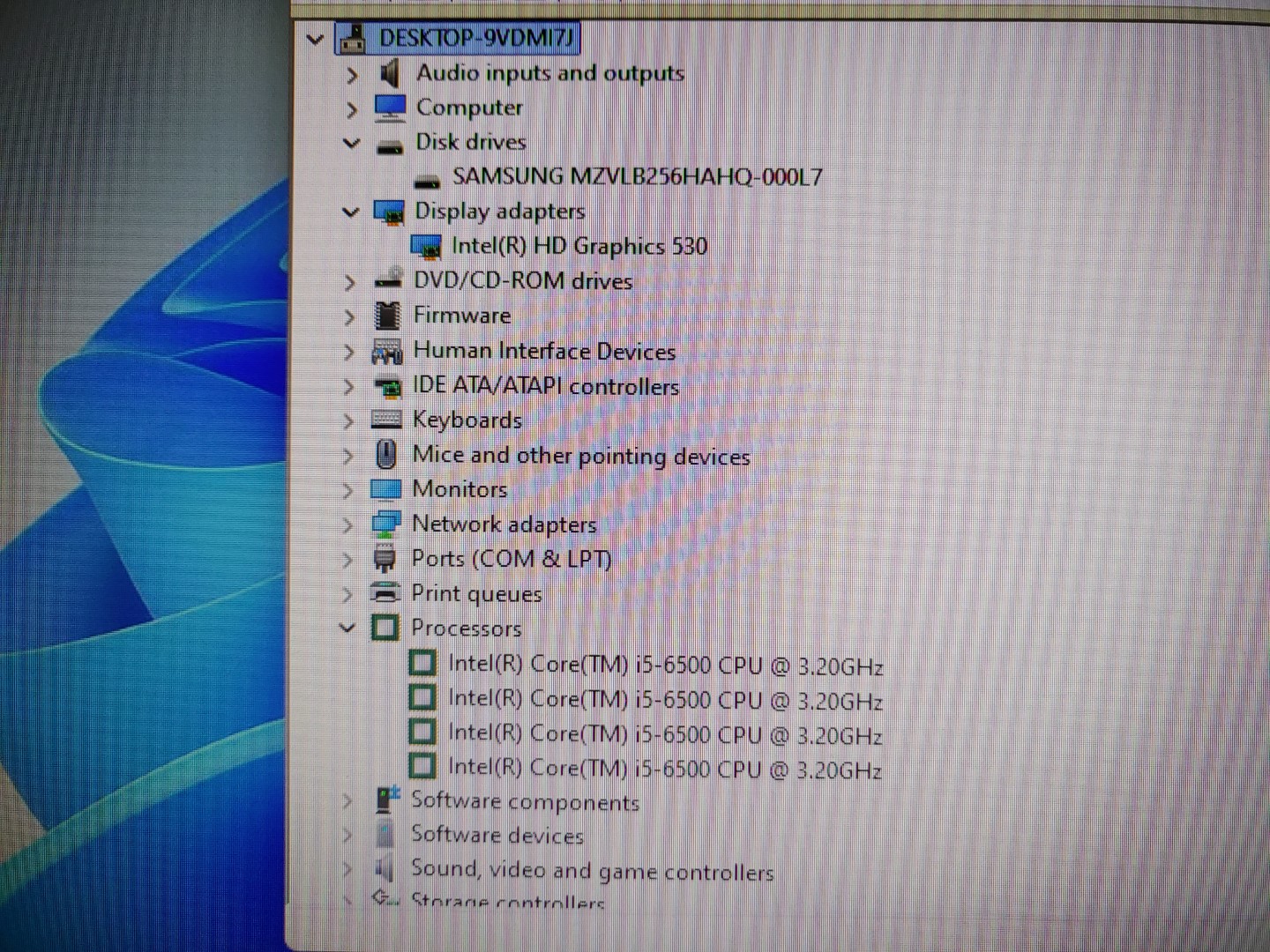Screen dimensions: 1270x952
Task: Select the DESKTOP-9VDMI7J computer name
Action: [x=475, y=39]
